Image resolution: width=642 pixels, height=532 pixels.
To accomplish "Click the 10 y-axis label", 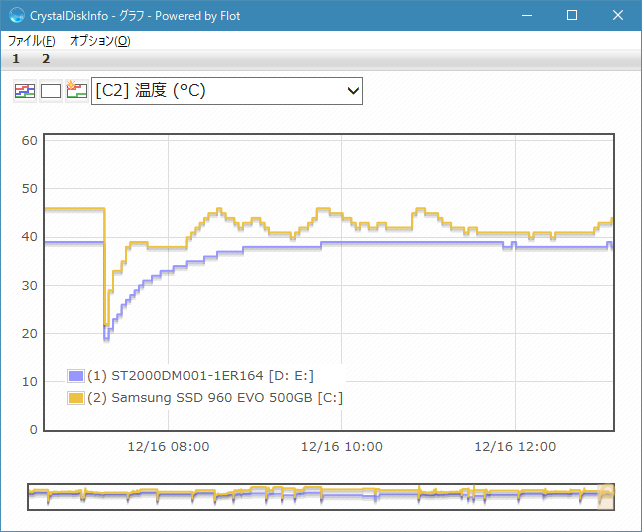I will [x=29, y=382].
